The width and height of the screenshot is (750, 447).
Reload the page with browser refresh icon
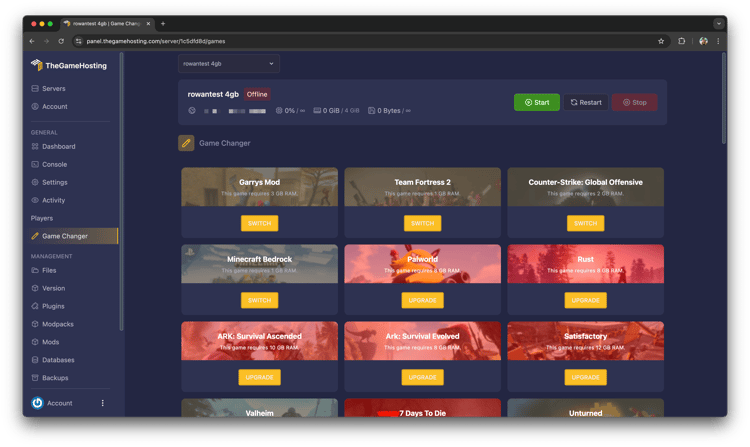pyautogui.click(x=61, y=41)
